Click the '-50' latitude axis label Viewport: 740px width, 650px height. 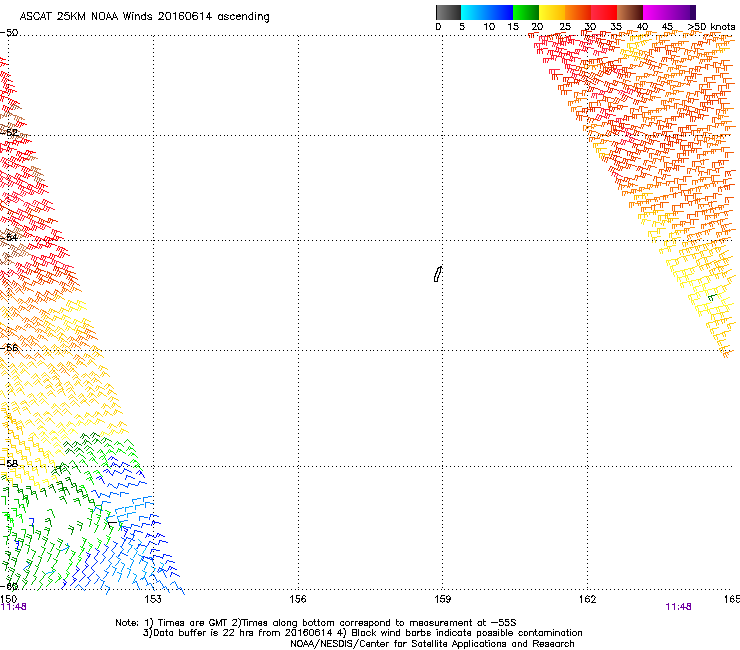click(9, 33)
